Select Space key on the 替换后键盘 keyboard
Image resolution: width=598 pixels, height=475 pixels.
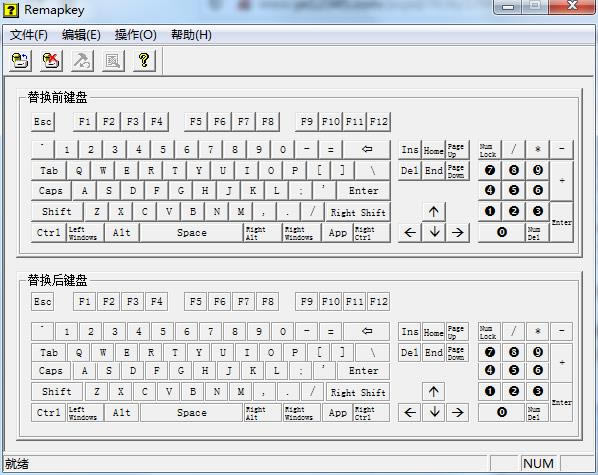point(191,412)
